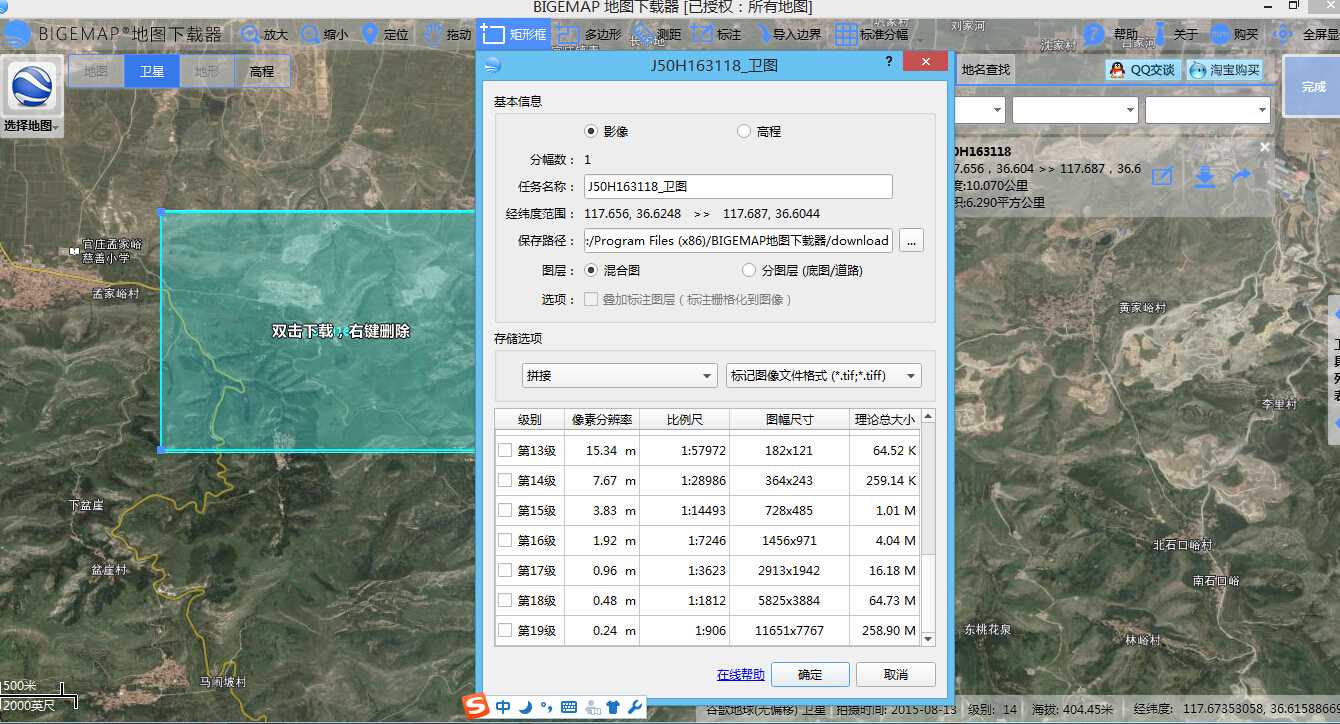Click the download arrow icon in task panel
The height and width of the screenshot is (724, 1340).
coord(1205,177)
